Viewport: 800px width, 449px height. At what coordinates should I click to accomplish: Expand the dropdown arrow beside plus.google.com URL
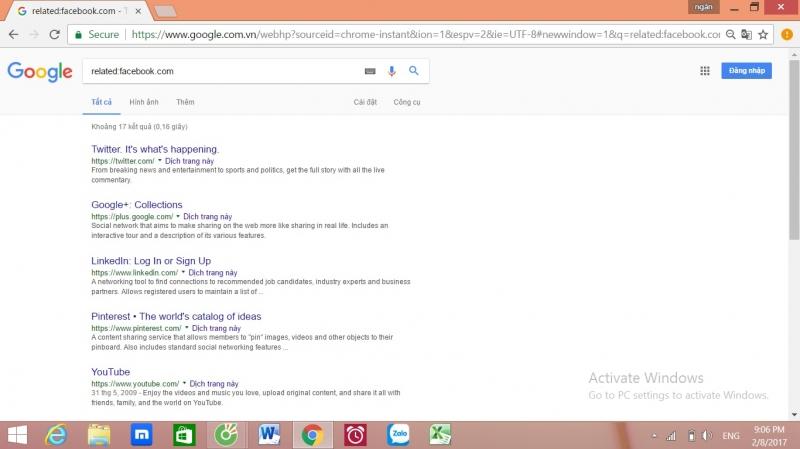177,217
